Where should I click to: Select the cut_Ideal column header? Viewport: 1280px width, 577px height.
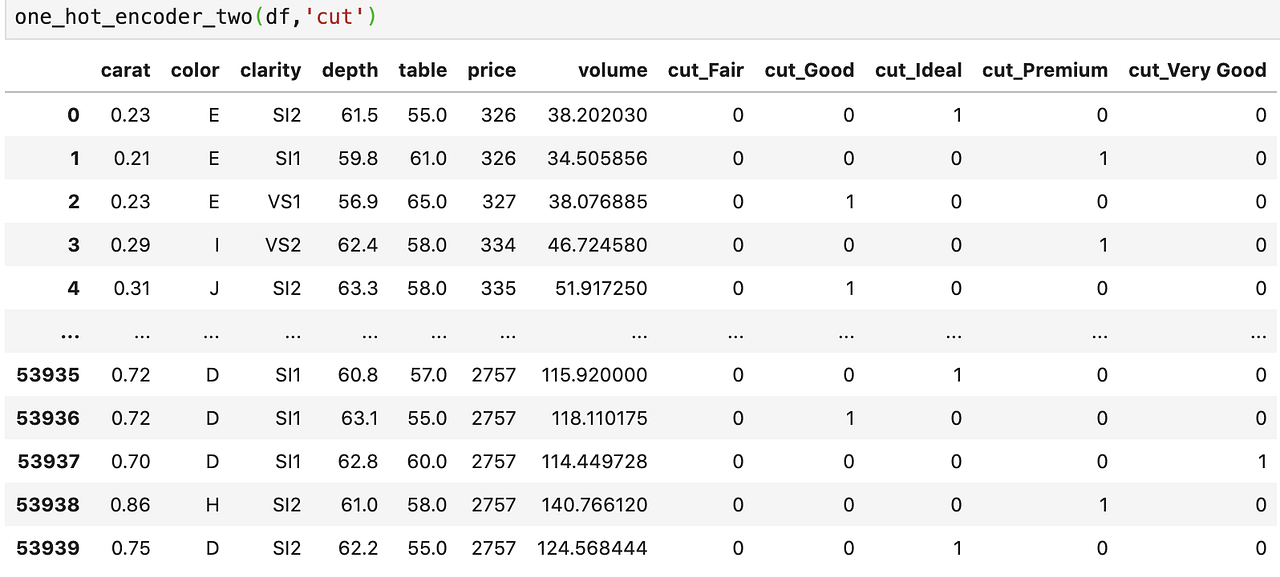918,70
